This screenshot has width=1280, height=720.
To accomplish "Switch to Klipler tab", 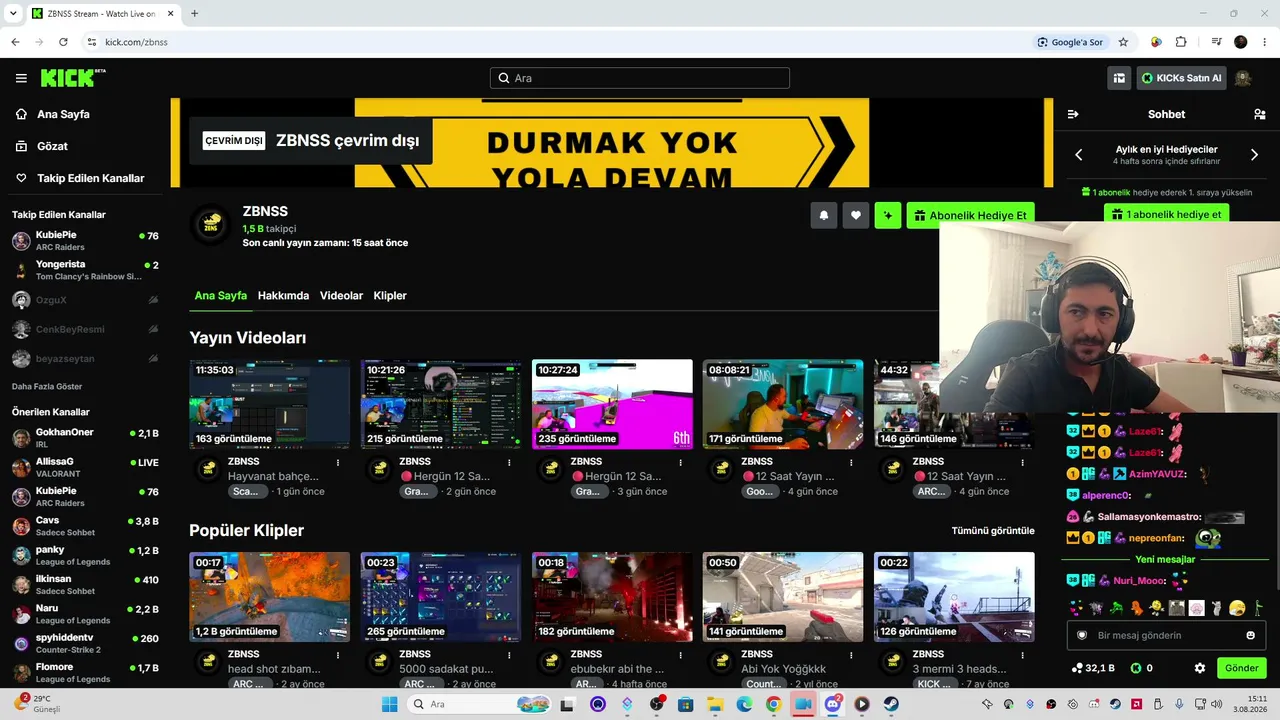I will click(390, 296).
